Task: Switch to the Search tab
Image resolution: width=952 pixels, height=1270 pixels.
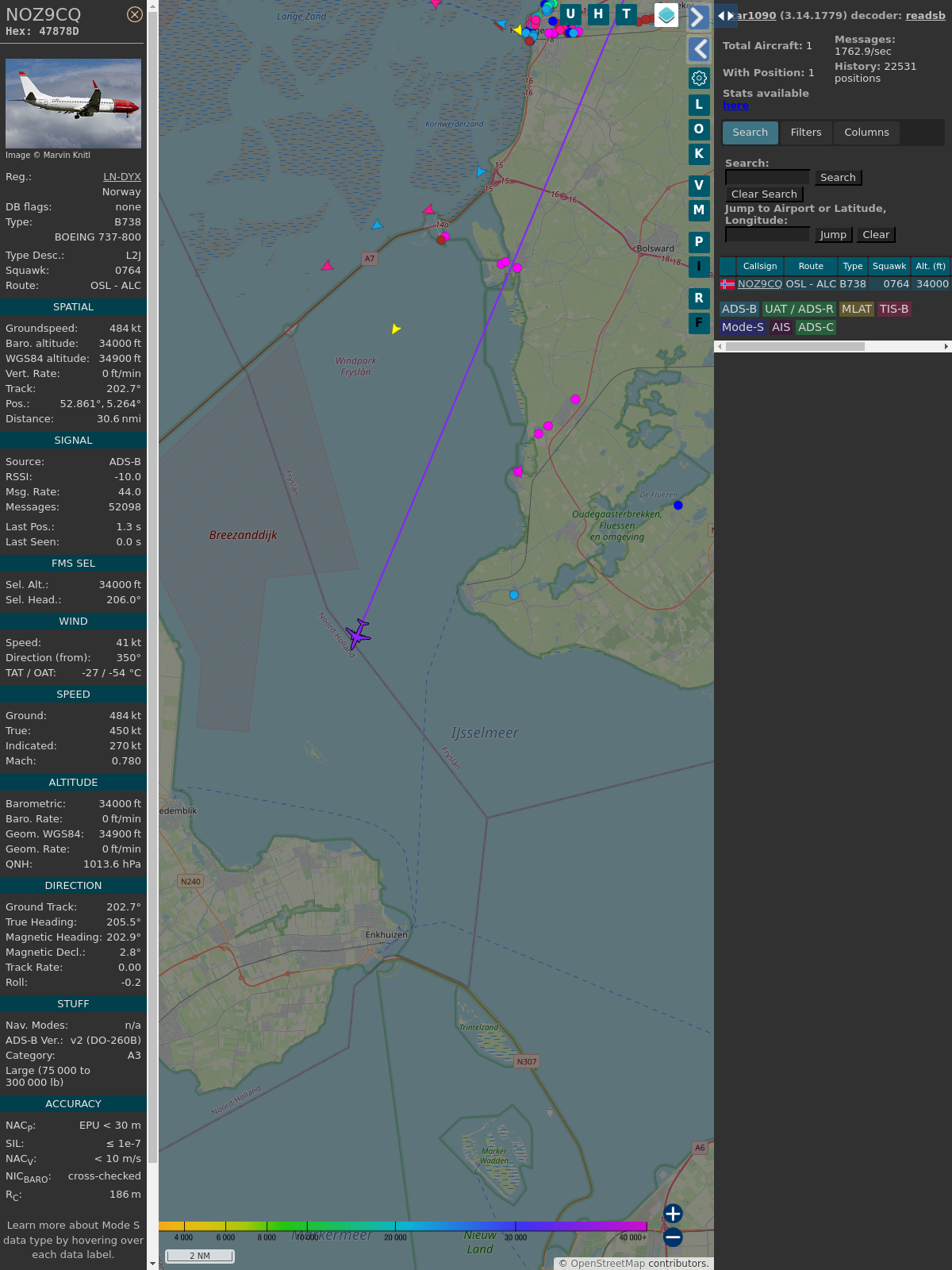Action: pyautogui.click(x=750, y=133)
